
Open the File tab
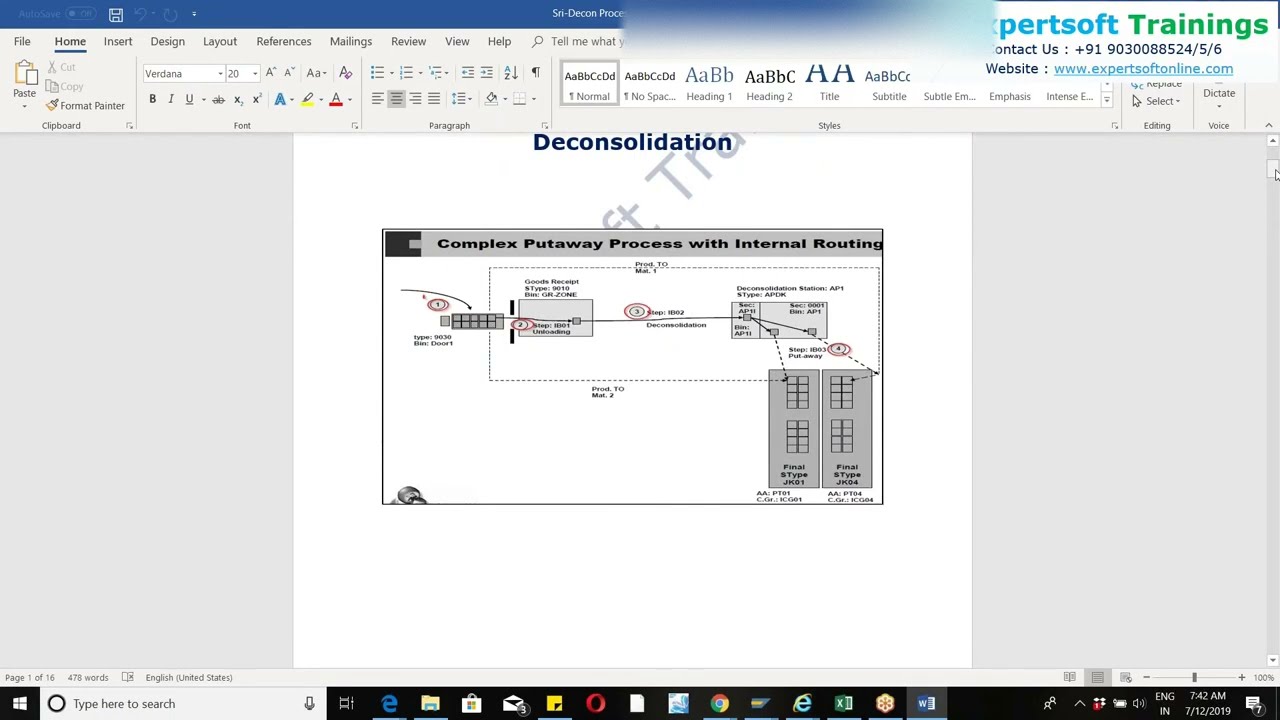point(22,41)
